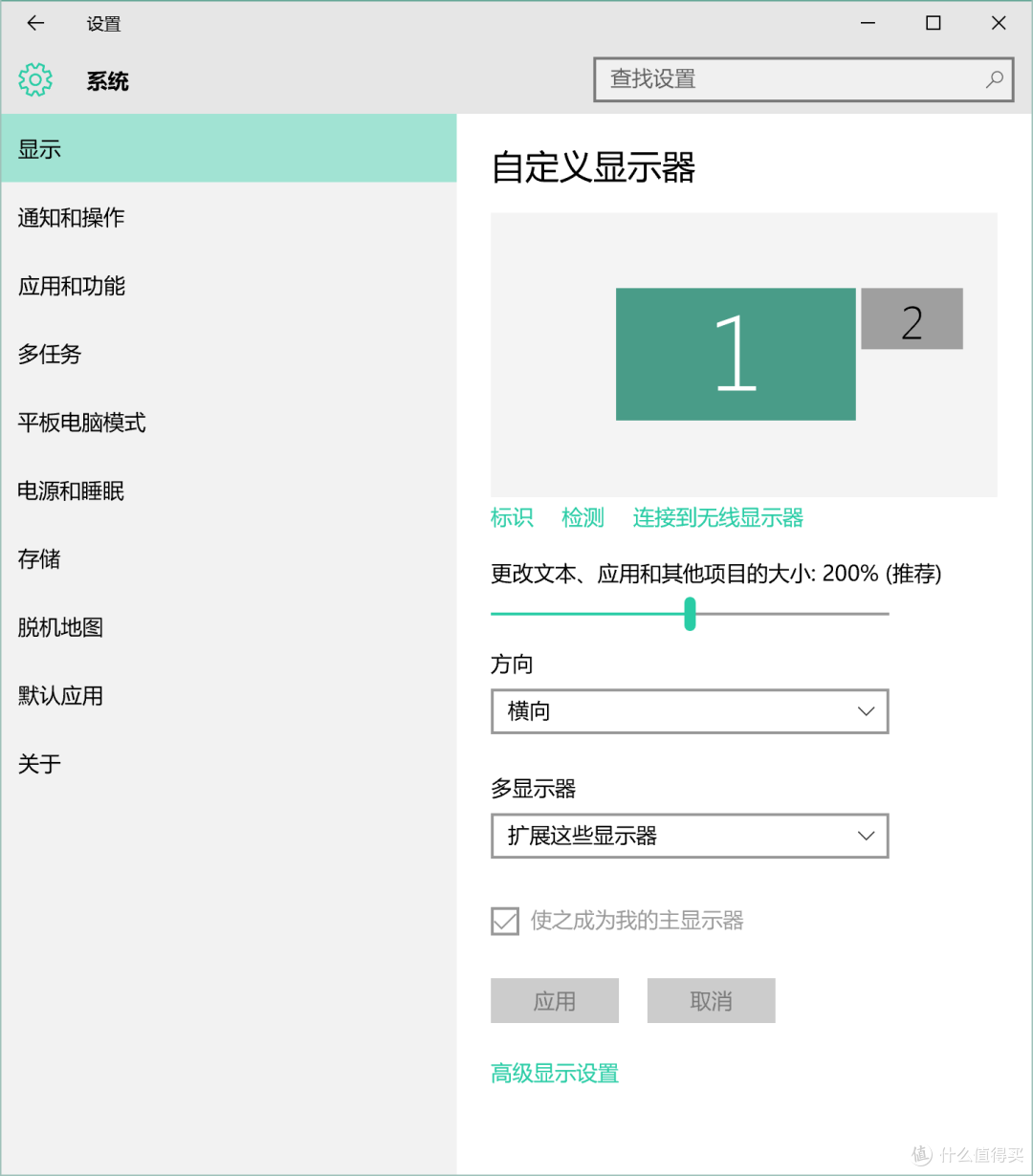Screen dimensions: 1033x1176
Task: Open 平板电脑模式 settings
Action: tap(229, 423)
